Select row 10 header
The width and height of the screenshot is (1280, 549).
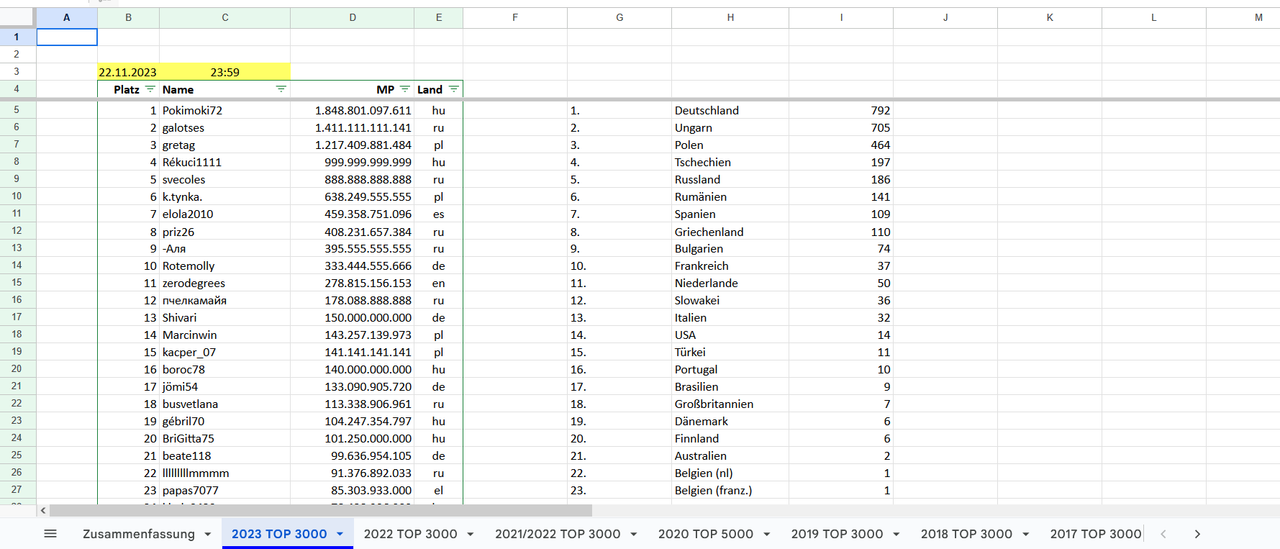pyautogui.click(x=18, y=197)
